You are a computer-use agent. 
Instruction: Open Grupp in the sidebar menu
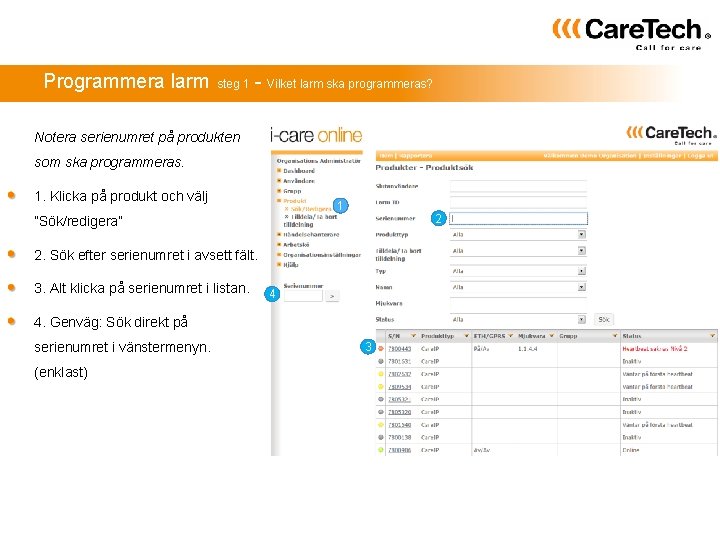click(292, 191)
